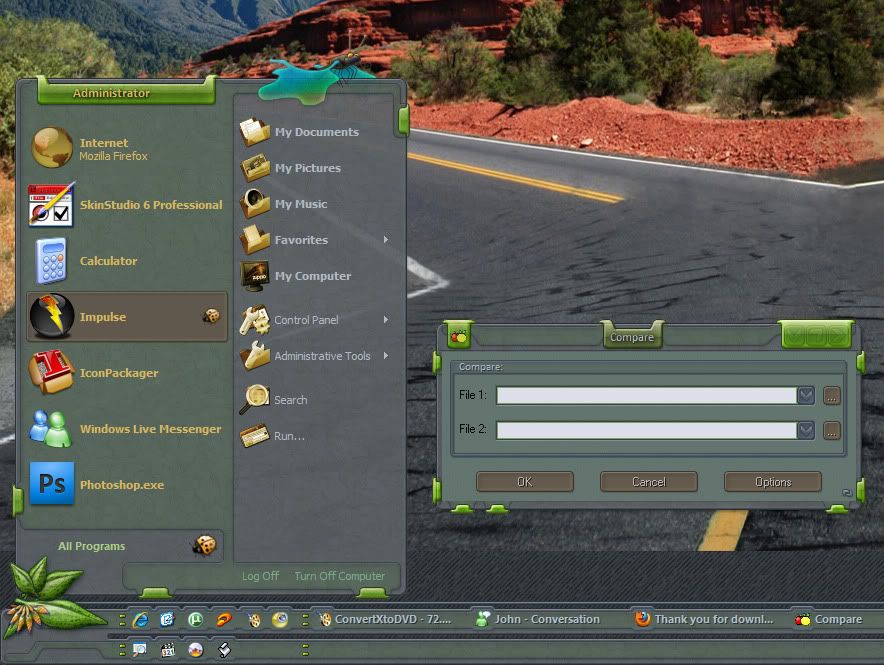Click the round dome-picture Quick Launch icon
884x665 pixels.
click(x=196, y=650)
